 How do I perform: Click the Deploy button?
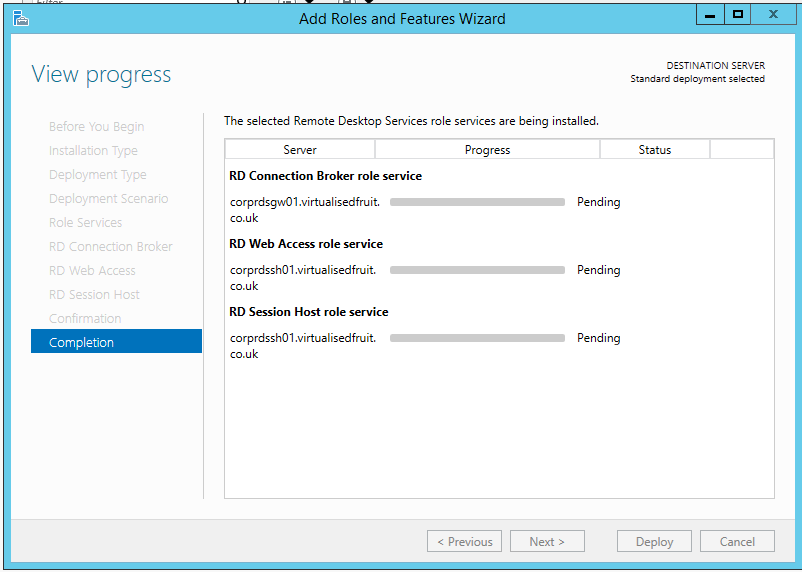click(654, 541)
